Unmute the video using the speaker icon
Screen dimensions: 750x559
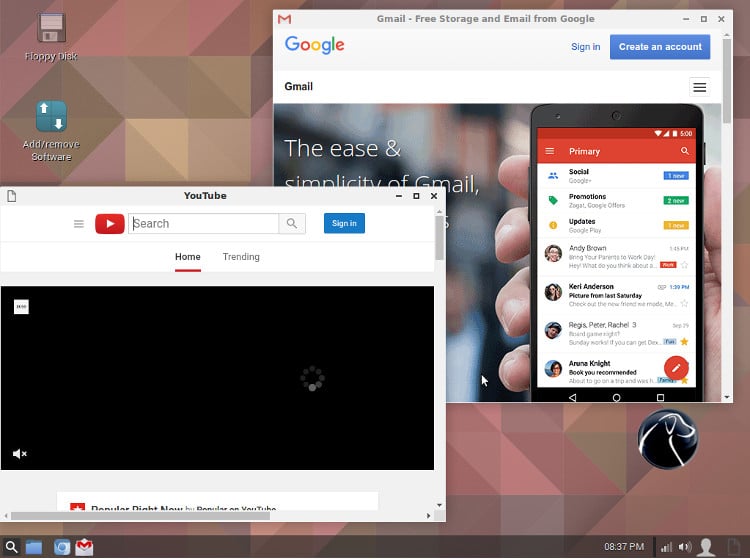[x=19, y=453]
